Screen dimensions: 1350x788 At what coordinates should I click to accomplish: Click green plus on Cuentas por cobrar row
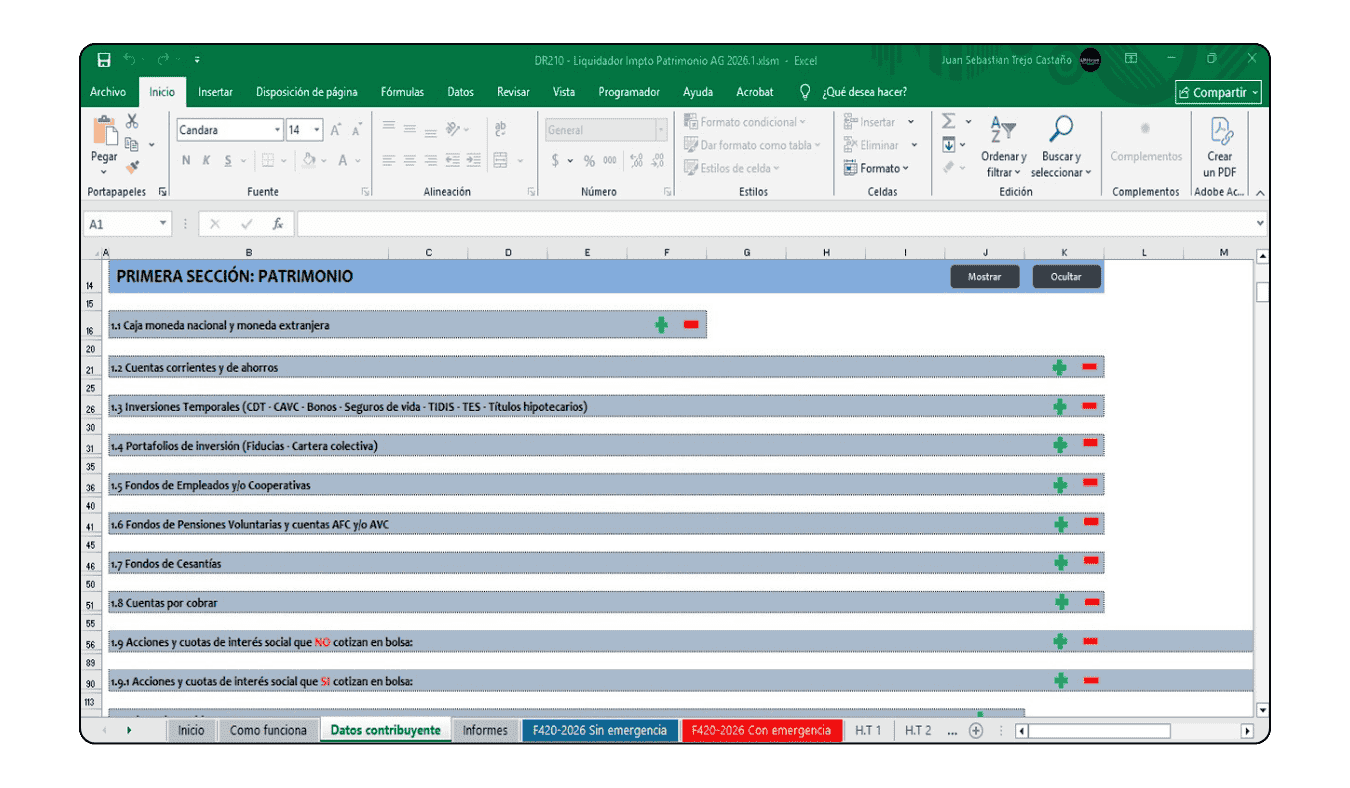click(x=1061, y=602)
